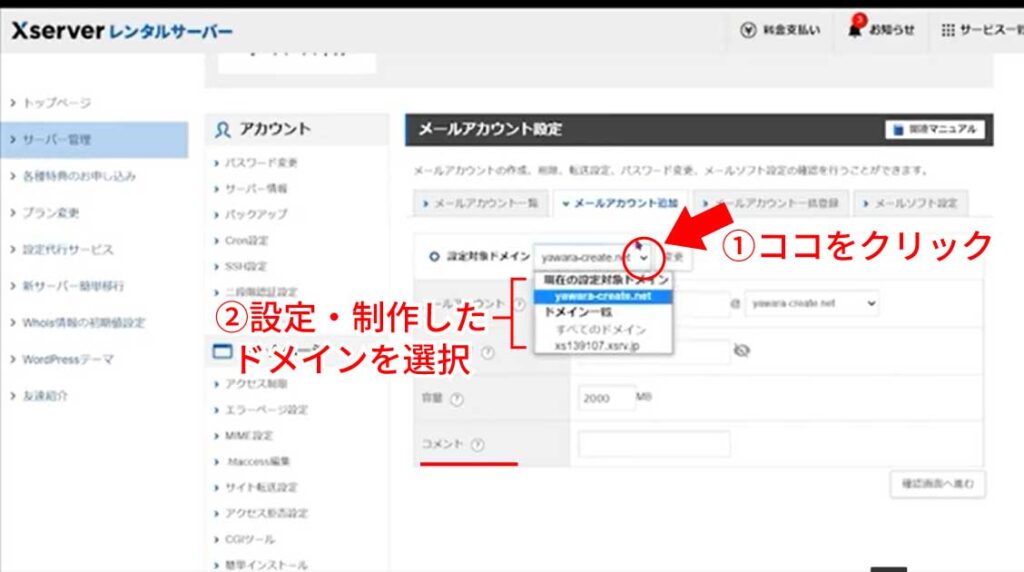Screen dimensions: 1024x572
Task: Open サーバー情報 in the アカウント menu
Action: [255, 189]
